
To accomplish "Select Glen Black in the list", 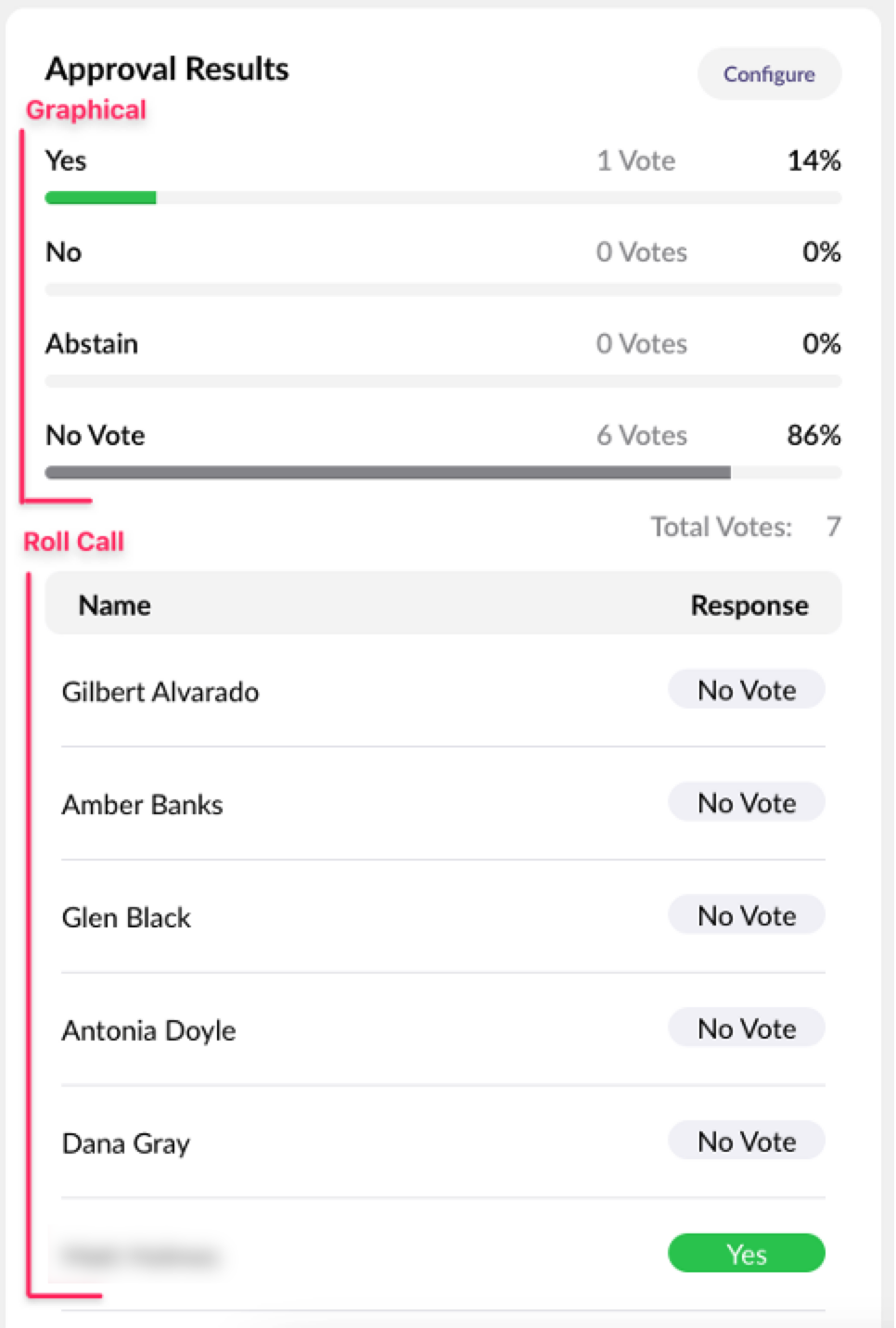I will point(126,918).
